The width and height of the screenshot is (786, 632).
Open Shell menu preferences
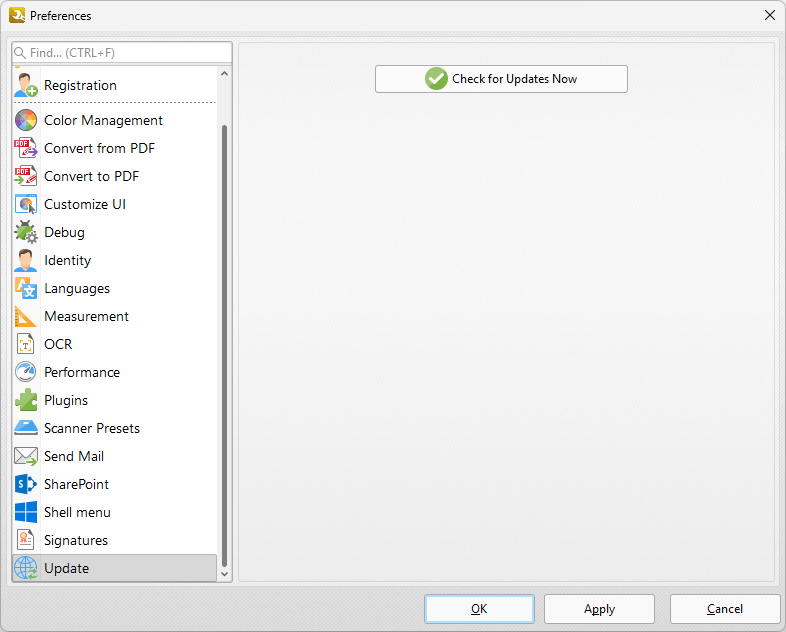(x=115, y=512)
